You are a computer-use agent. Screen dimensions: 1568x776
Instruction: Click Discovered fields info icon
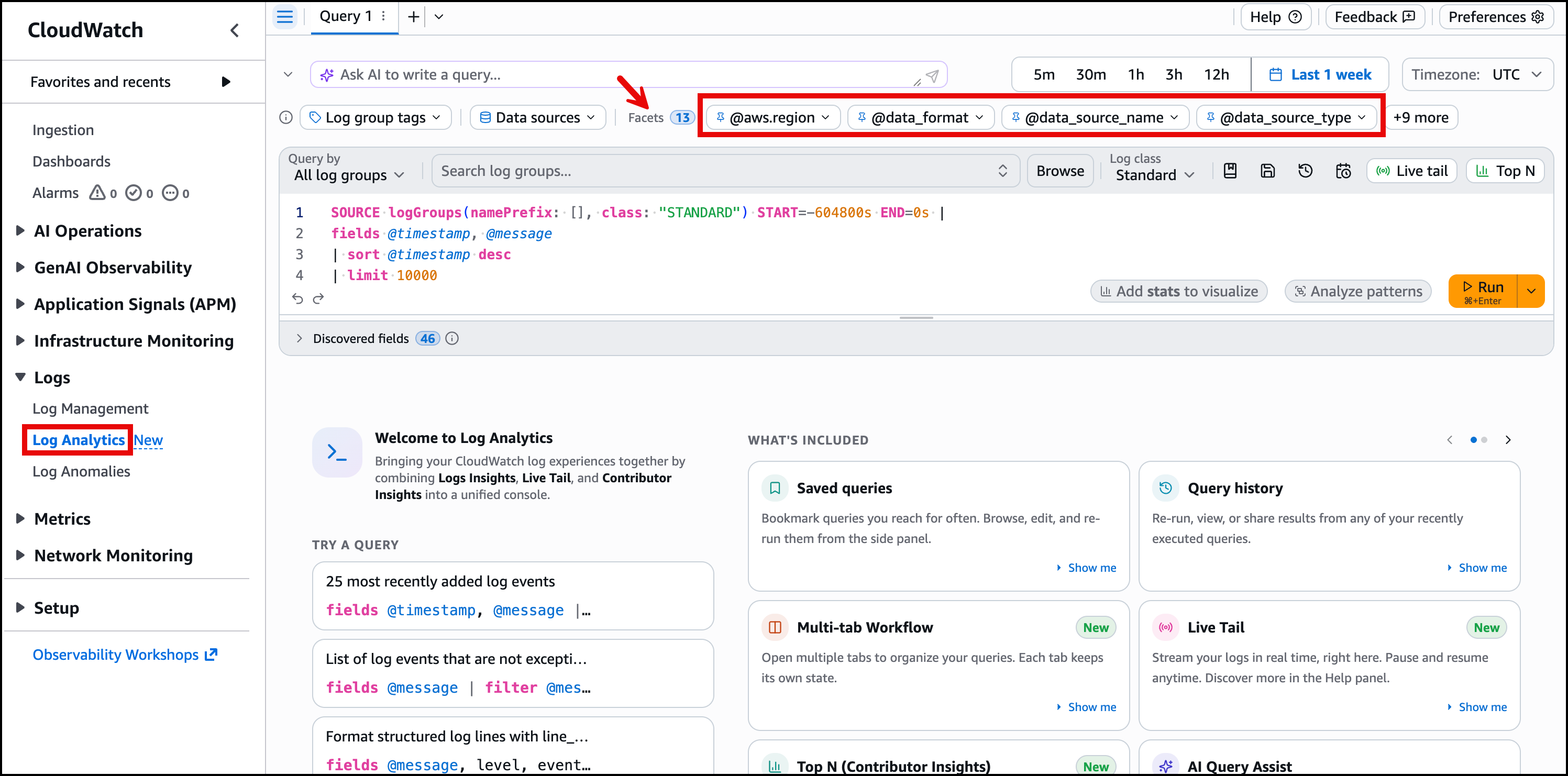coord(451,338)
